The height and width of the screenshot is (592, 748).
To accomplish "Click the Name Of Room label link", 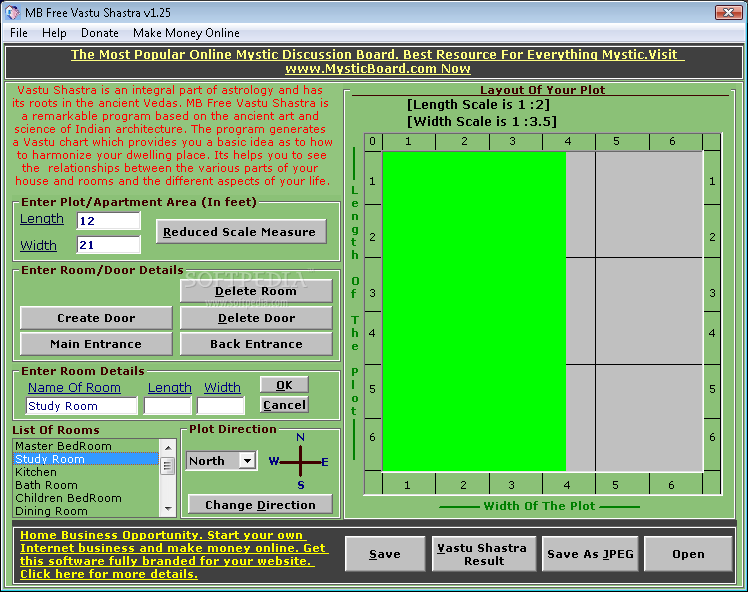I will coord(74,387).
